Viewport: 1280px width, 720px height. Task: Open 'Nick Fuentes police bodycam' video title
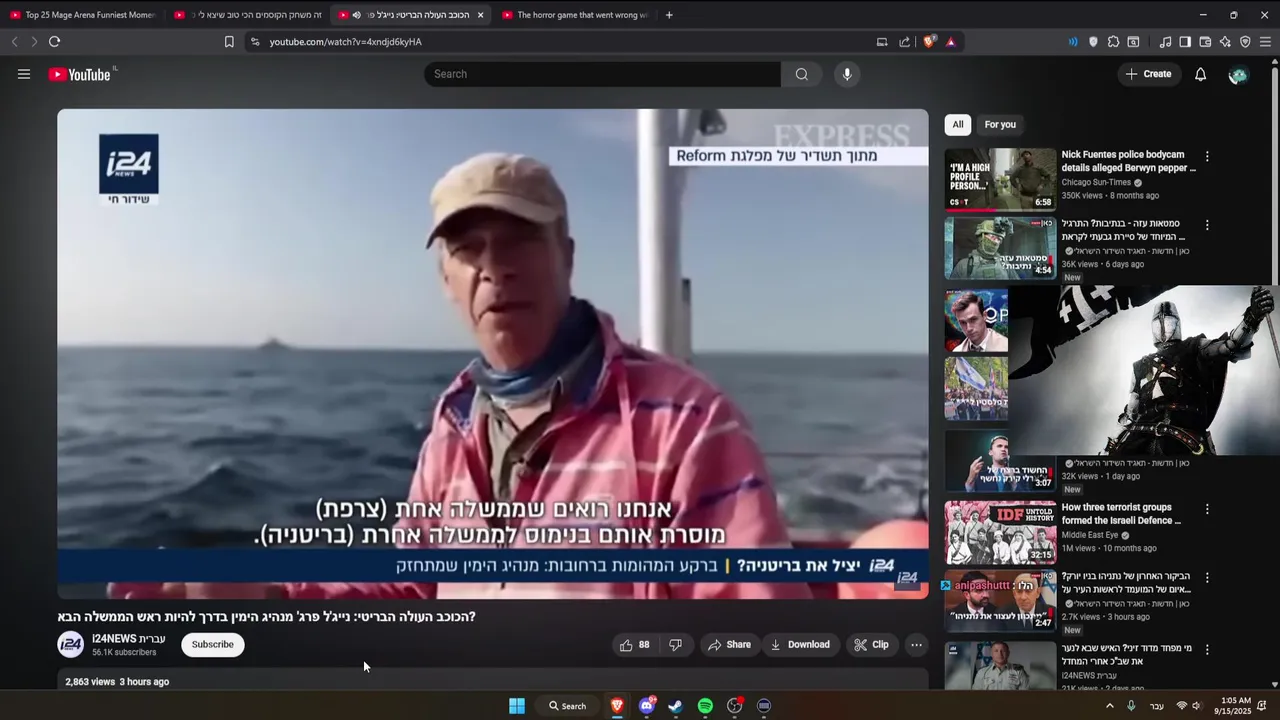click(x=1128, y=161)
